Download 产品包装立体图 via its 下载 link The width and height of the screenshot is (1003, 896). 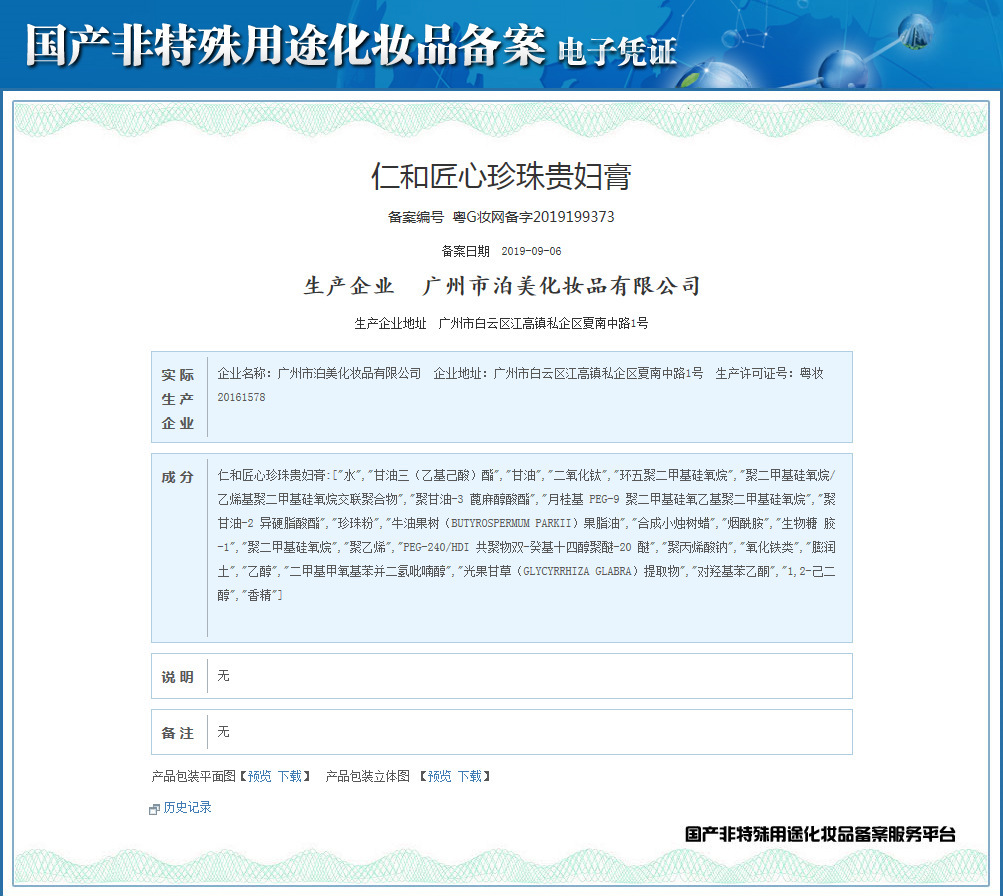470,776
